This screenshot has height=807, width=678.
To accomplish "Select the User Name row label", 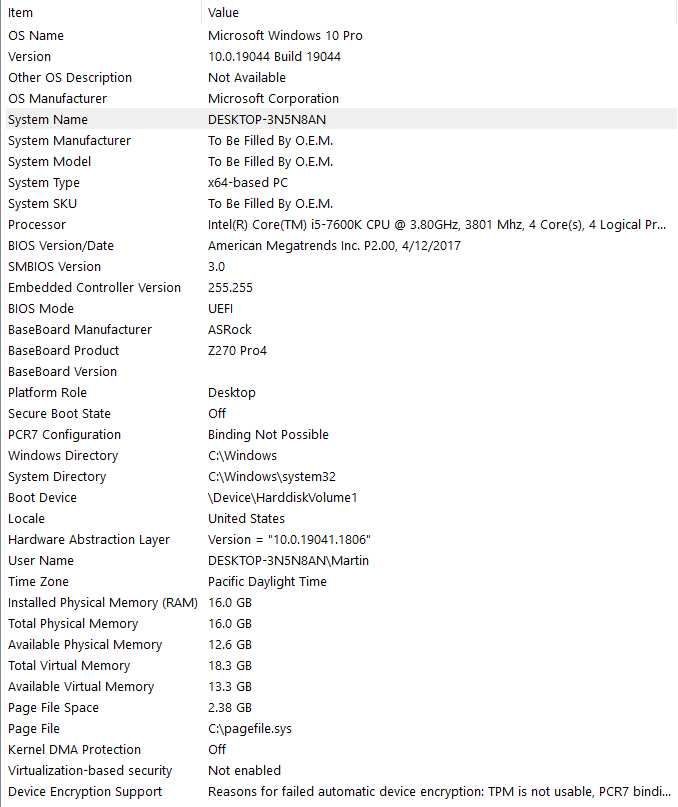I will click(41, 561).
